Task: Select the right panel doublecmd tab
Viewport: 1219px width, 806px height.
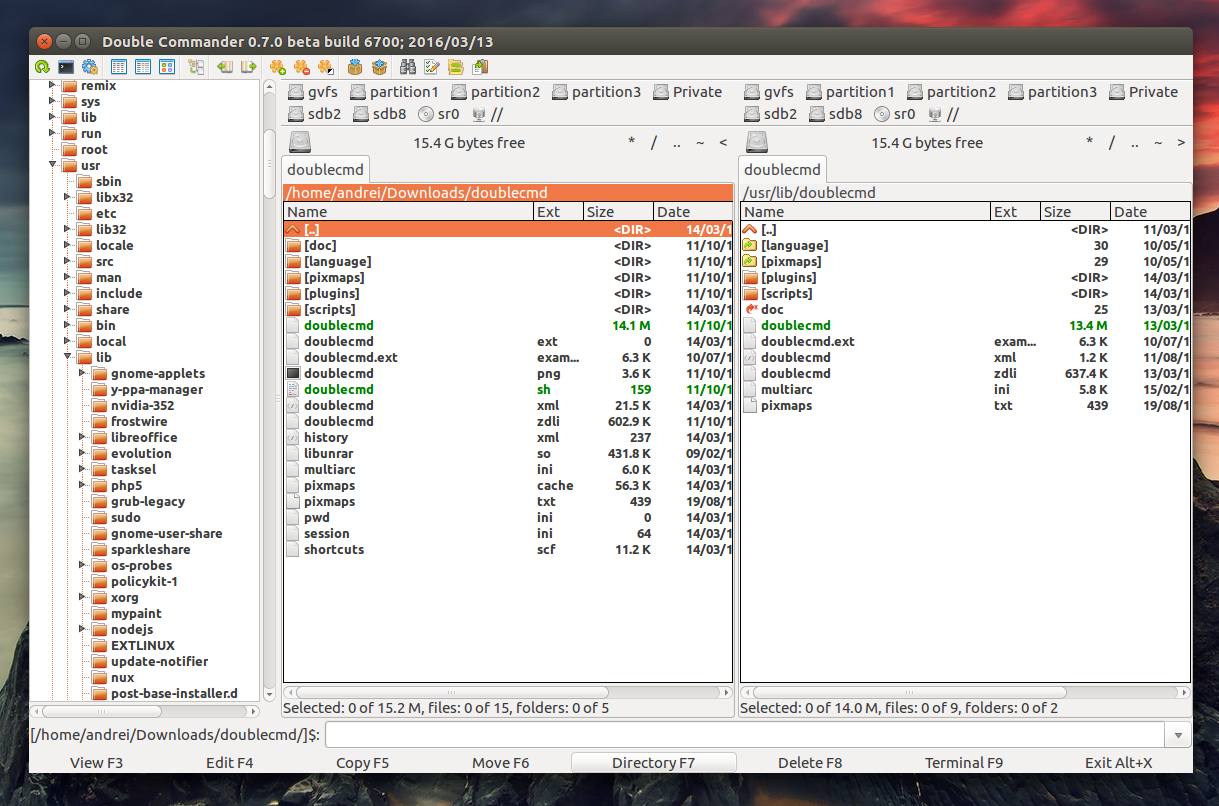Action: coord(782,169)
